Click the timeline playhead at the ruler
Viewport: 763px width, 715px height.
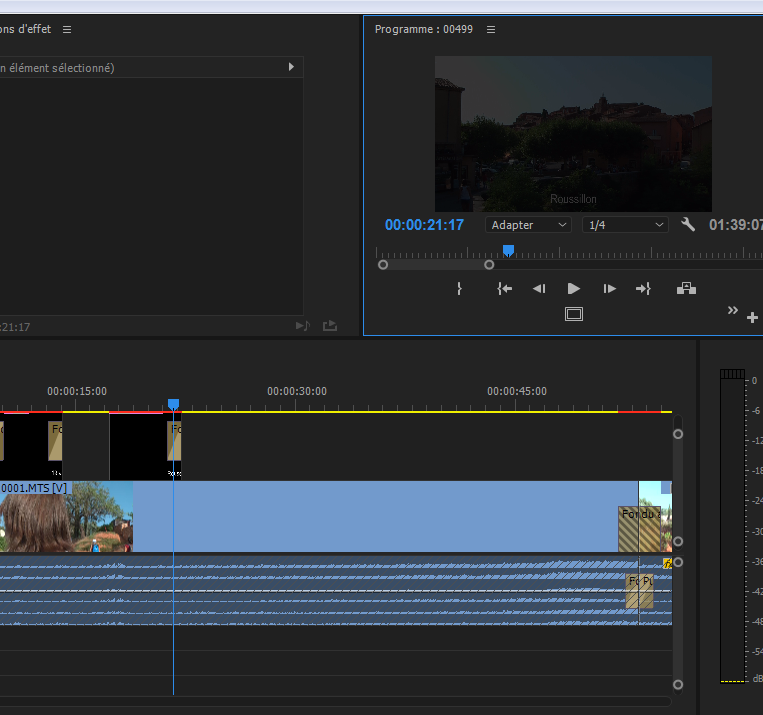173,404
